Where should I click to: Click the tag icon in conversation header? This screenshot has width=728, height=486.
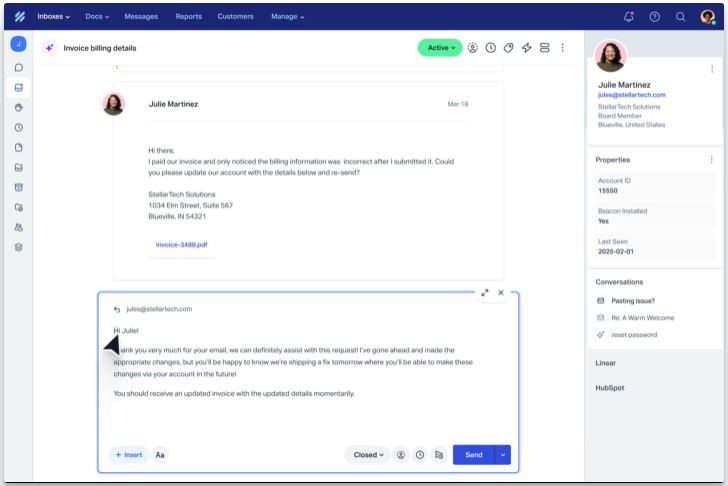tap(509, 48)
